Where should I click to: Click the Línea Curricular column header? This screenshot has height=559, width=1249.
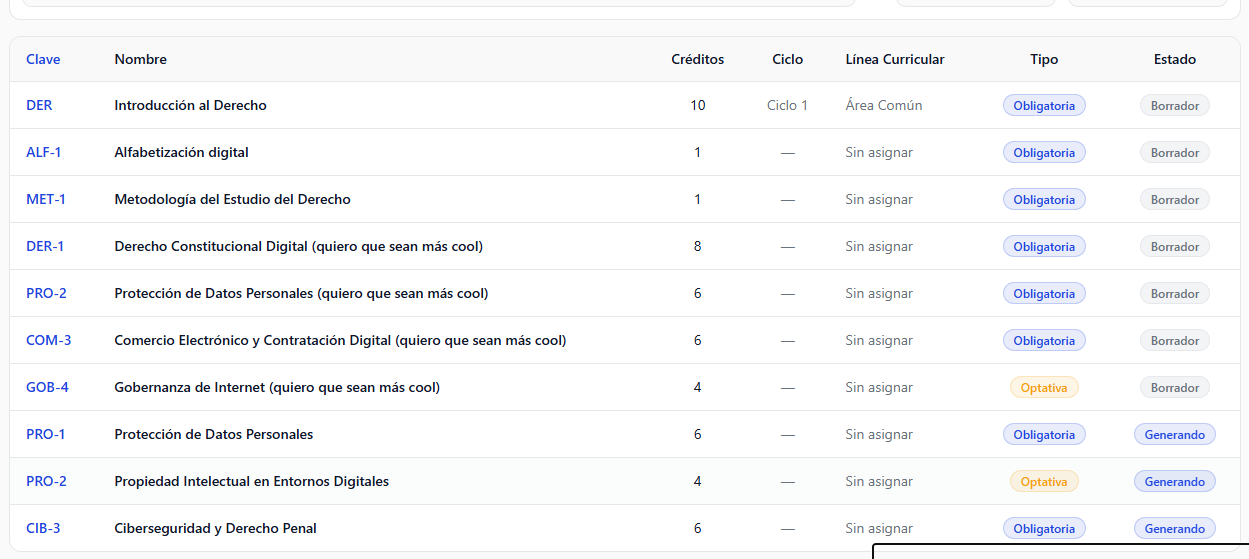pos(895,59)
